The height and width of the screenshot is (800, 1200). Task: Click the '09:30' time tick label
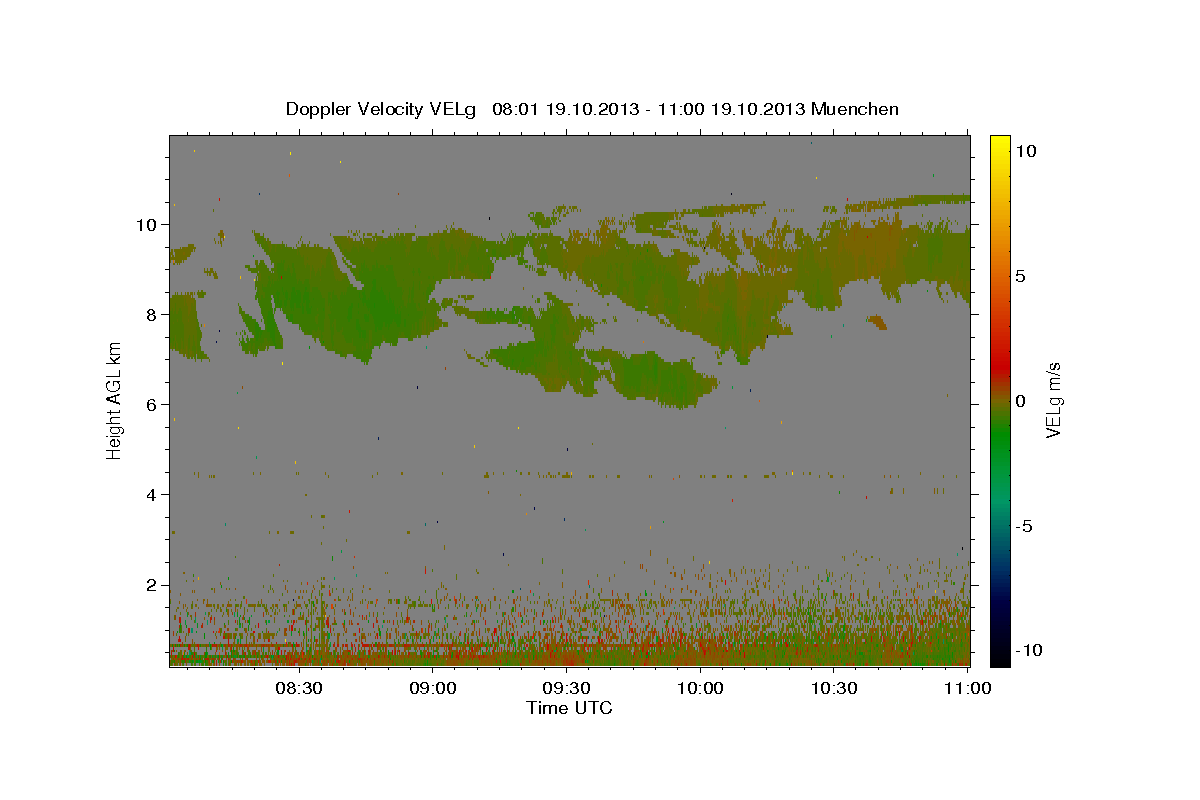(566, 688)
